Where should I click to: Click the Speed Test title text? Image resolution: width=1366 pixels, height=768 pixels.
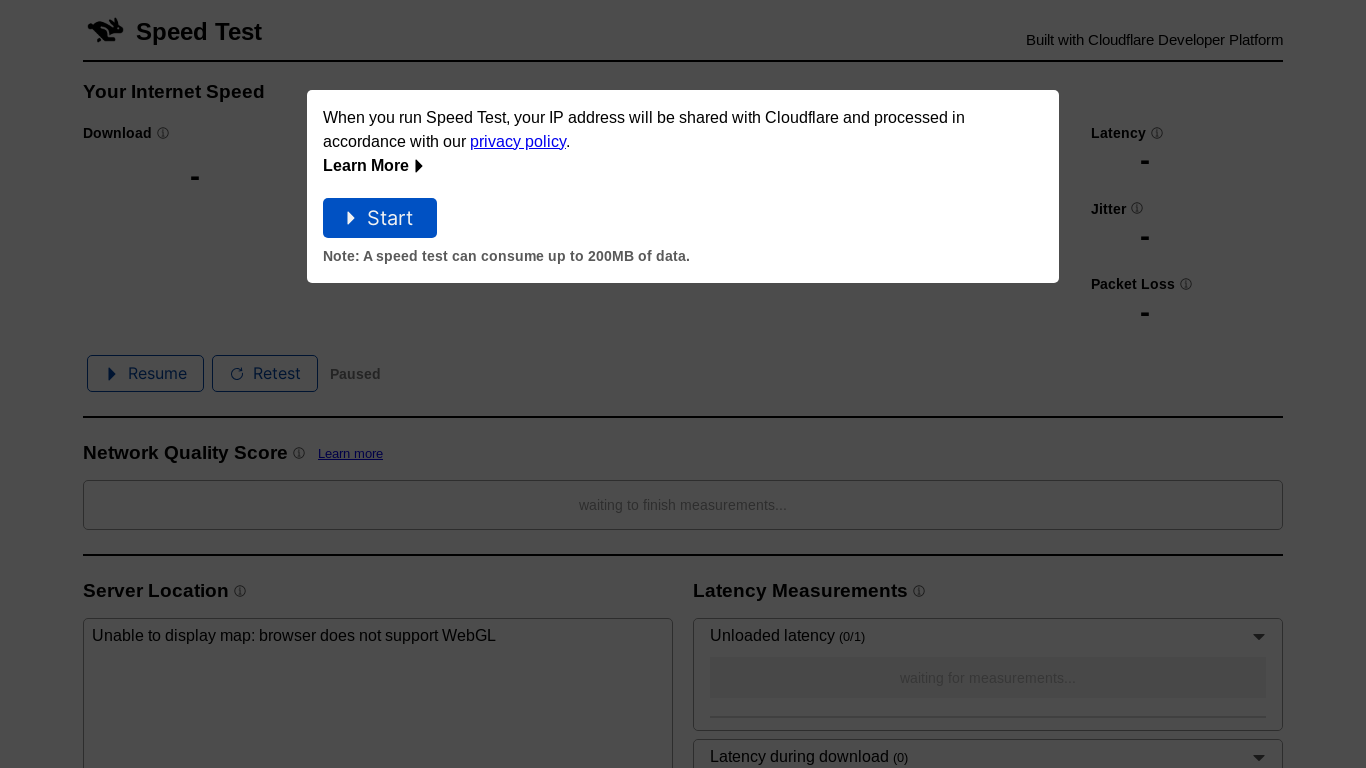click(x=199, y=32)
